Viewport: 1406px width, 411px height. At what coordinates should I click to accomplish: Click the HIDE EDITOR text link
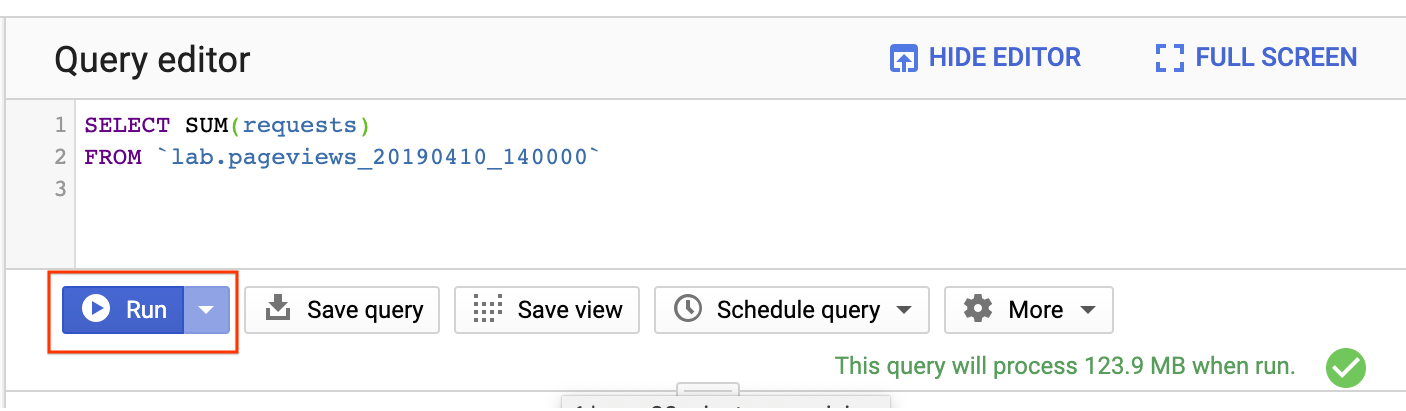point(1004,58)
